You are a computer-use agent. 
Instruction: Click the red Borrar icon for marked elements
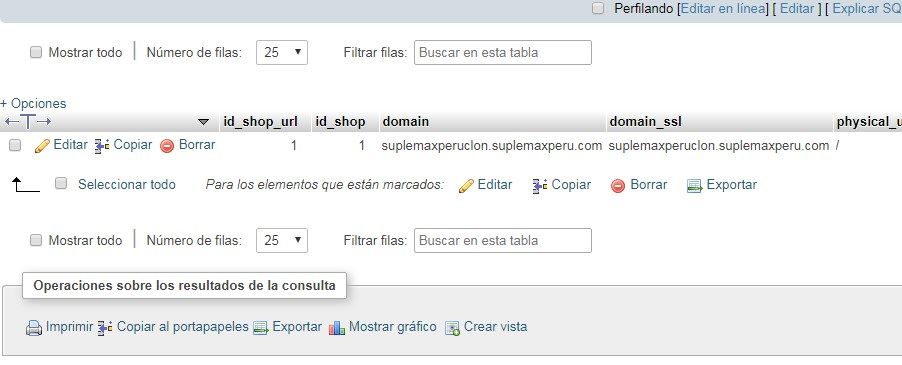pos(618,186)
